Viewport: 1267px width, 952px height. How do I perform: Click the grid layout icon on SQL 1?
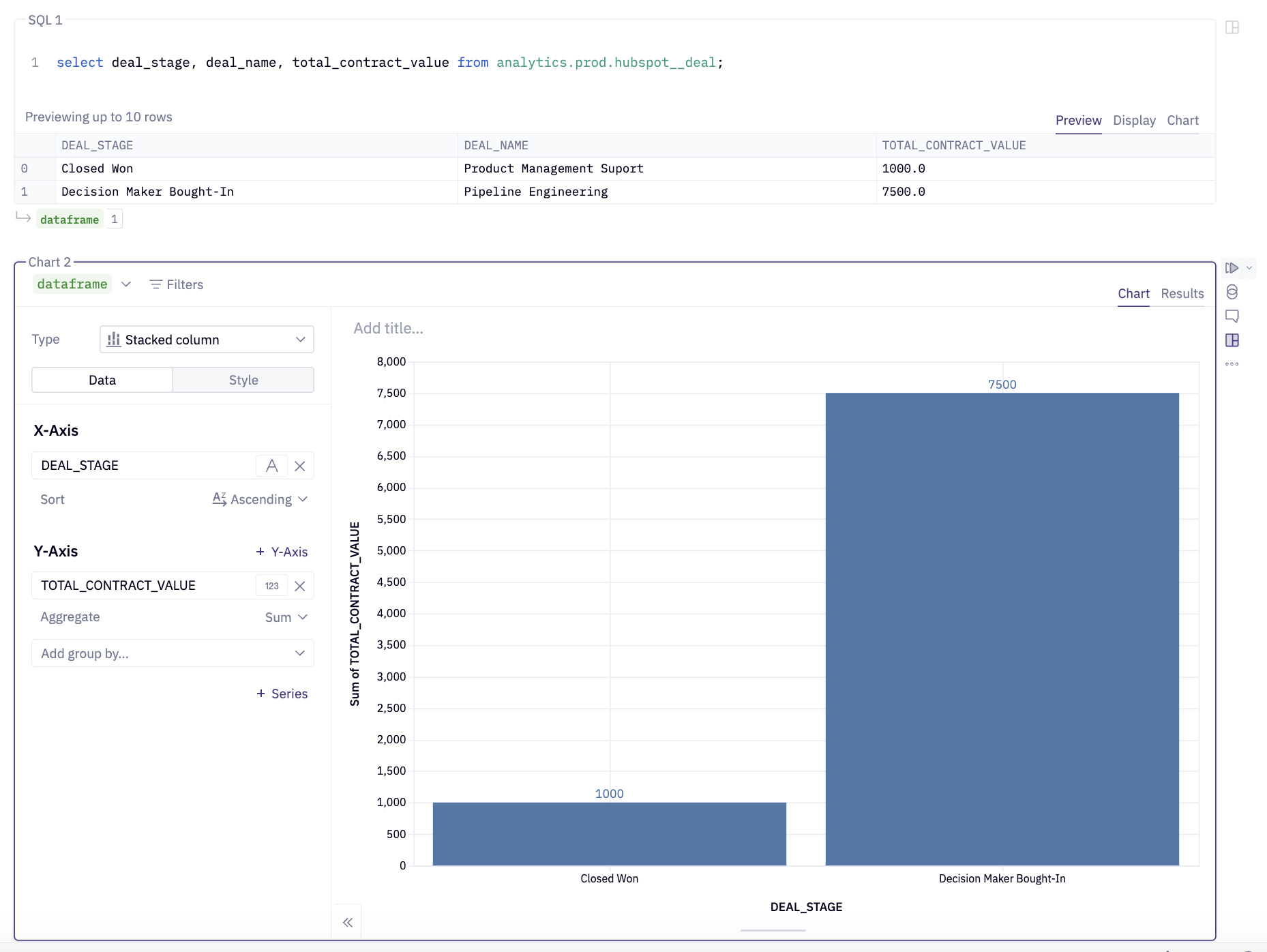pos(1234,27)
